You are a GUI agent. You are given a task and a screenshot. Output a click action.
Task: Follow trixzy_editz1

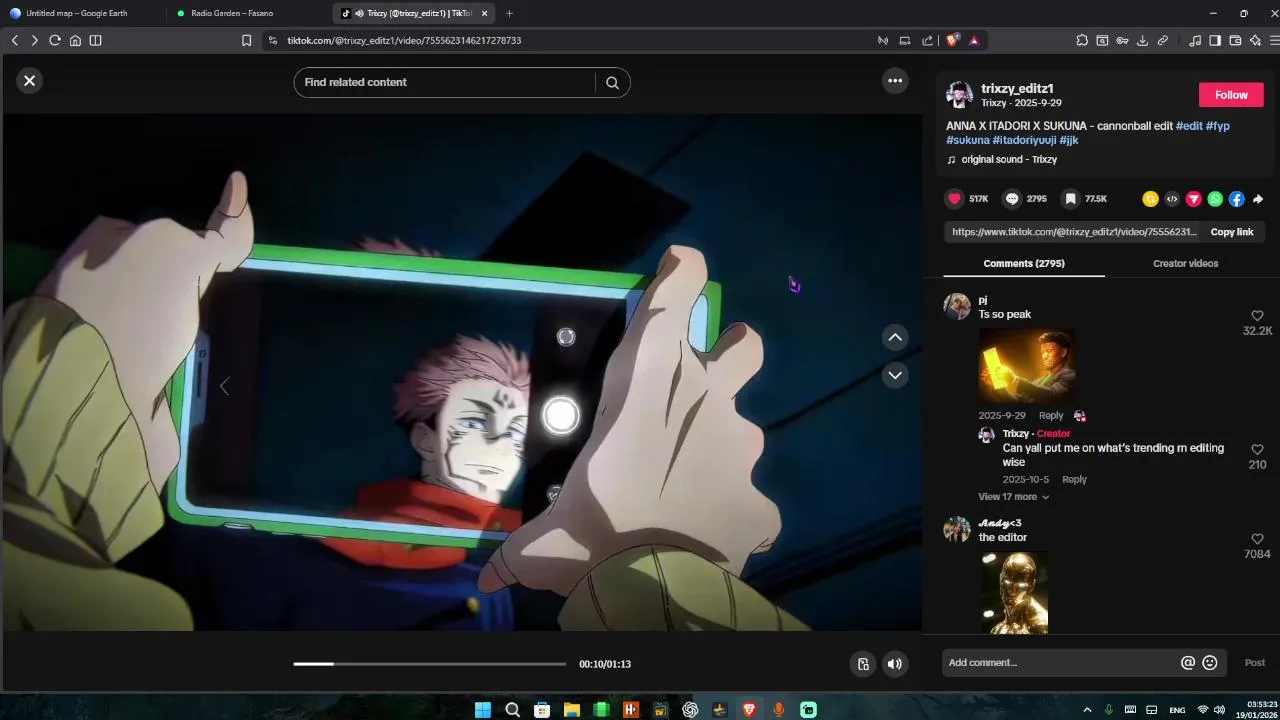click(1231, 95)
